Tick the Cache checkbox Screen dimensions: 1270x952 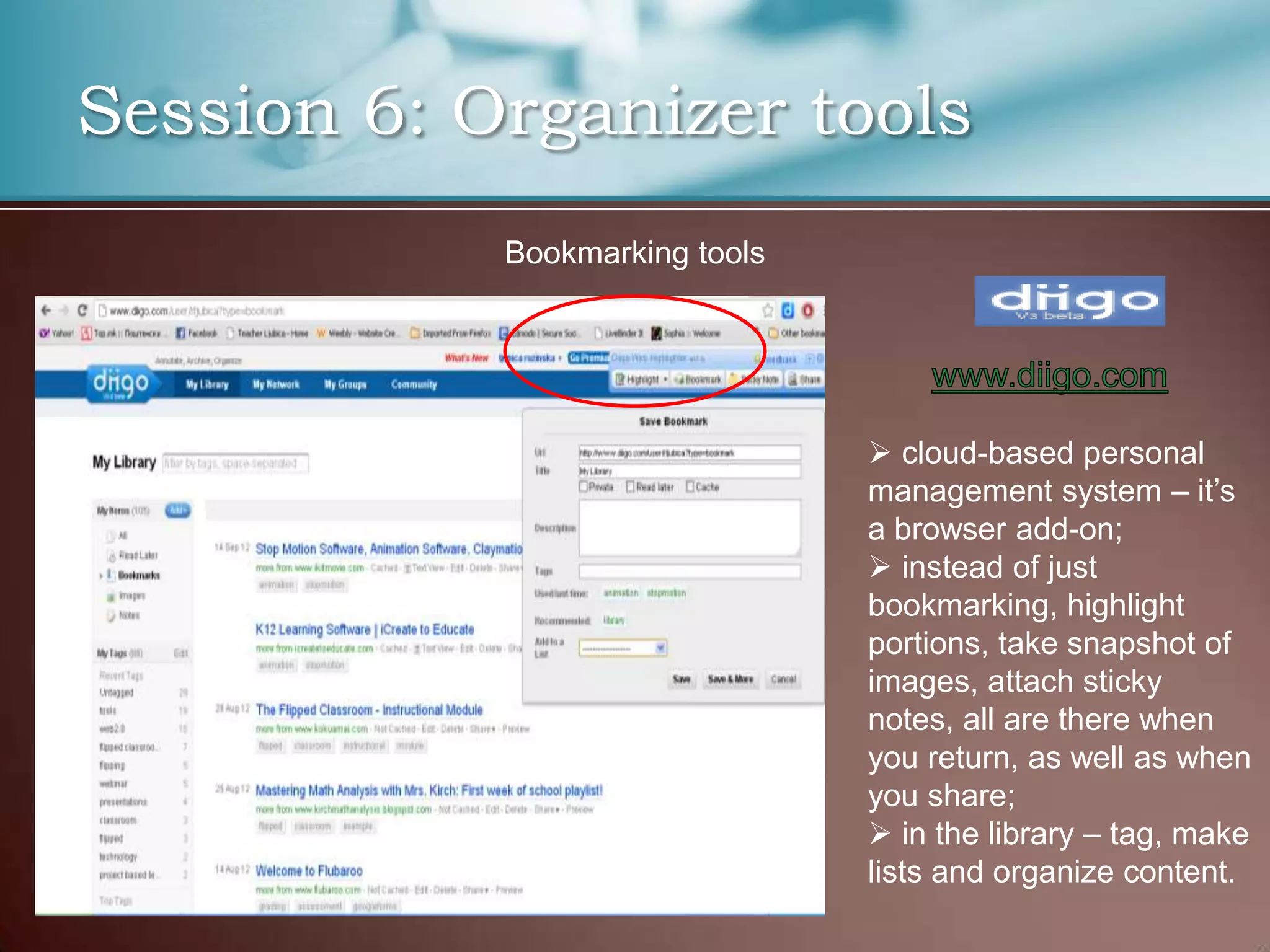(690, 487)
